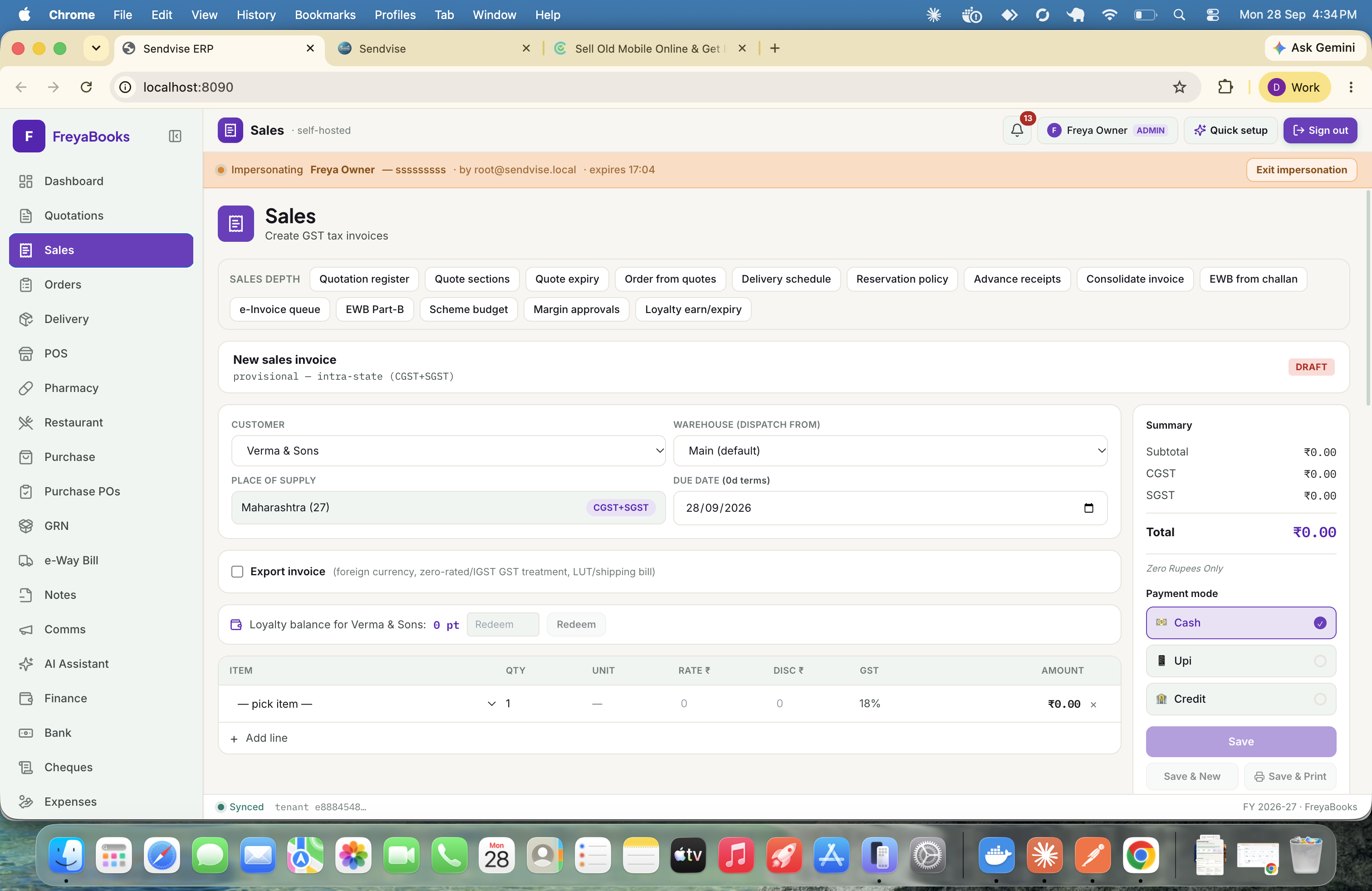The image size is (1372, 891).
Task: Tick the Export invoice checkbox
Action: pyautogui.click(x=237, y=572)
